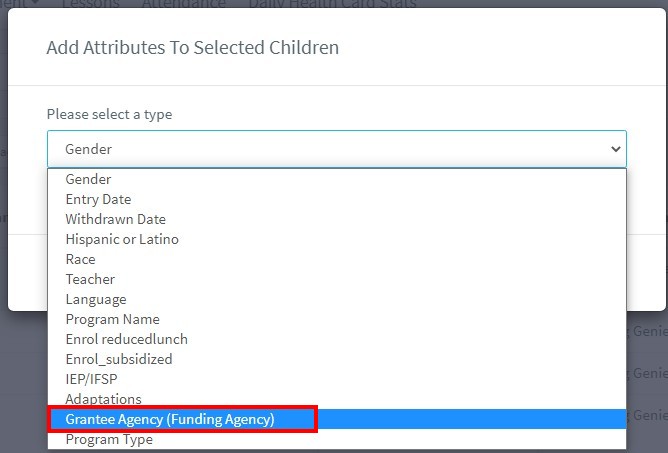Select Enrol_subsidized from the list
This screenshot has width=668, height=453.
click(119, 359)
